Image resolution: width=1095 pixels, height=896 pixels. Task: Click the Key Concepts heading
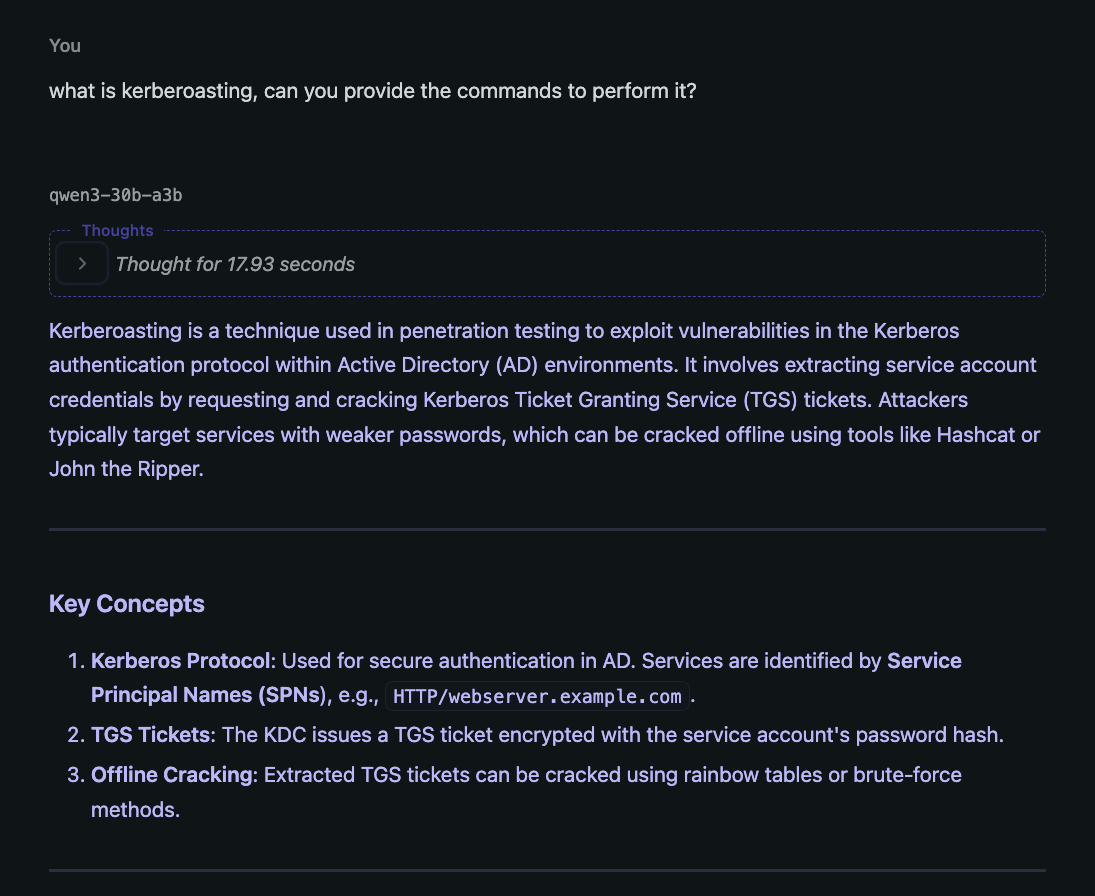[127, 604]
